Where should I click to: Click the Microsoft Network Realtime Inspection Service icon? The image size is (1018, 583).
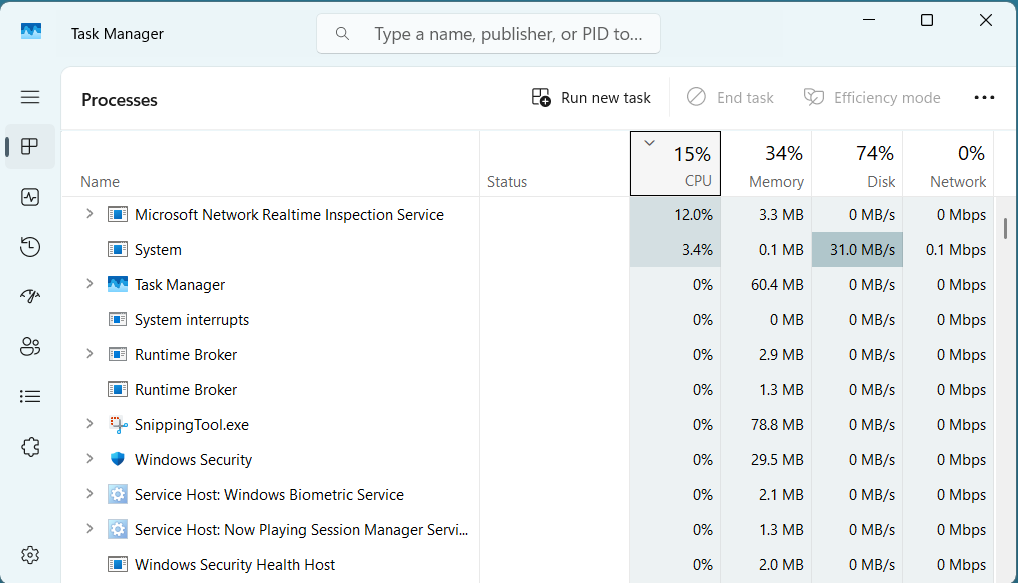point(118,214)
